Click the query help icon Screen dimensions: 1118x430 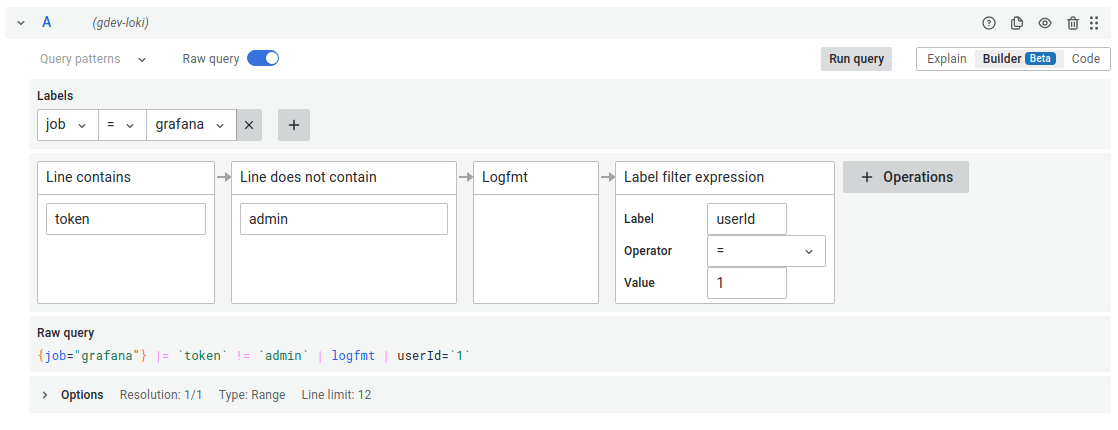989,23
